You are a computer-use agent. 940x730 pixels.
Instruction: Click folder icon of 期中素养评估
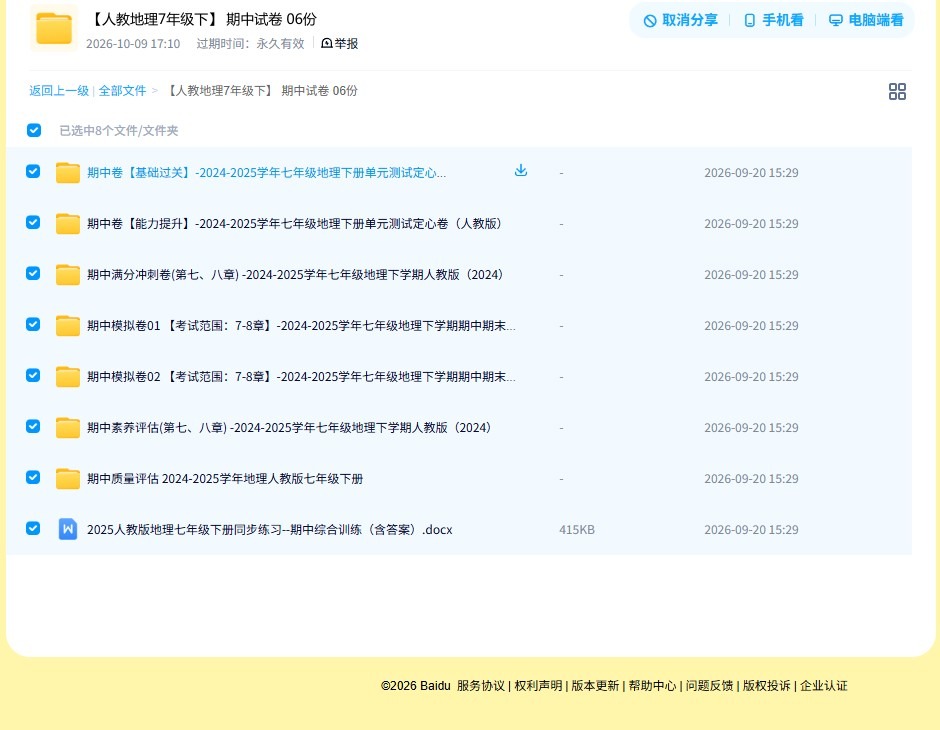click(x=68, y=427)
